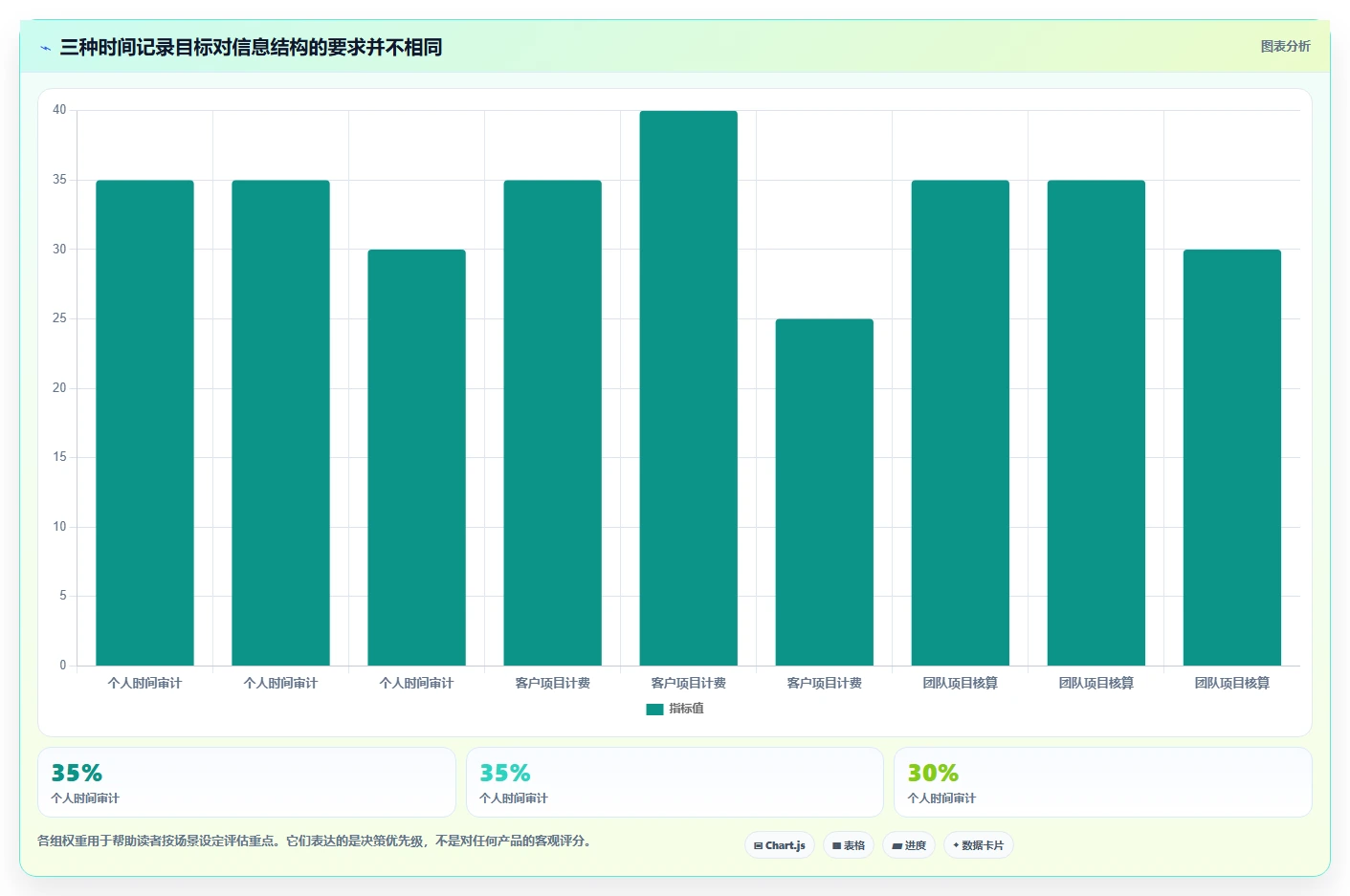Click the dark teal 35% stat value
The height and width of the screenshot is (896, 1350).
coord(77,773)
